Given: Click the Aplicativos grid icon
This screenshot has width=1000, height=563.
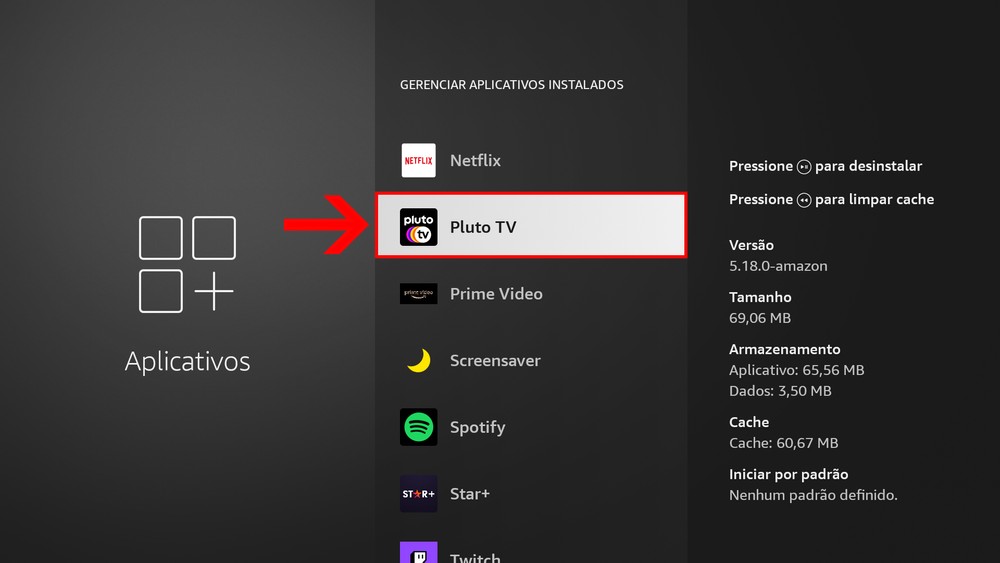Looking at the screenshot, I should 187,264.
